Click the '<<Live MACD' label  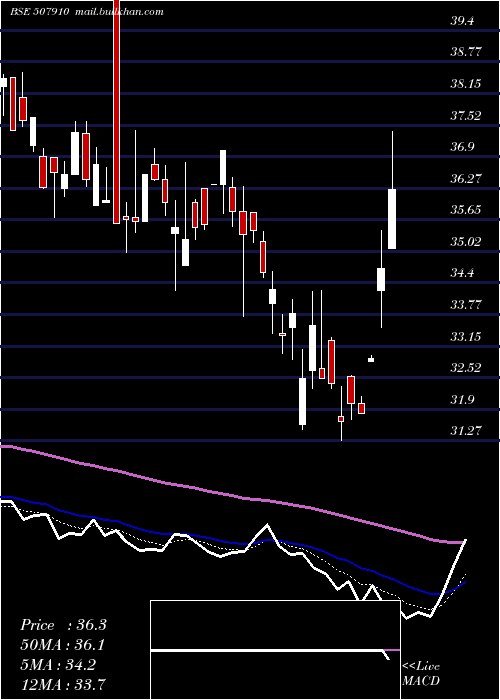coord(421,673)
